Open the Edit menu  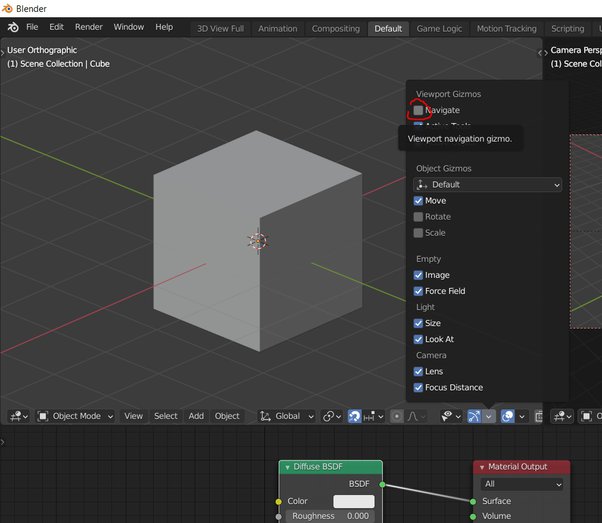pos(56,27)
